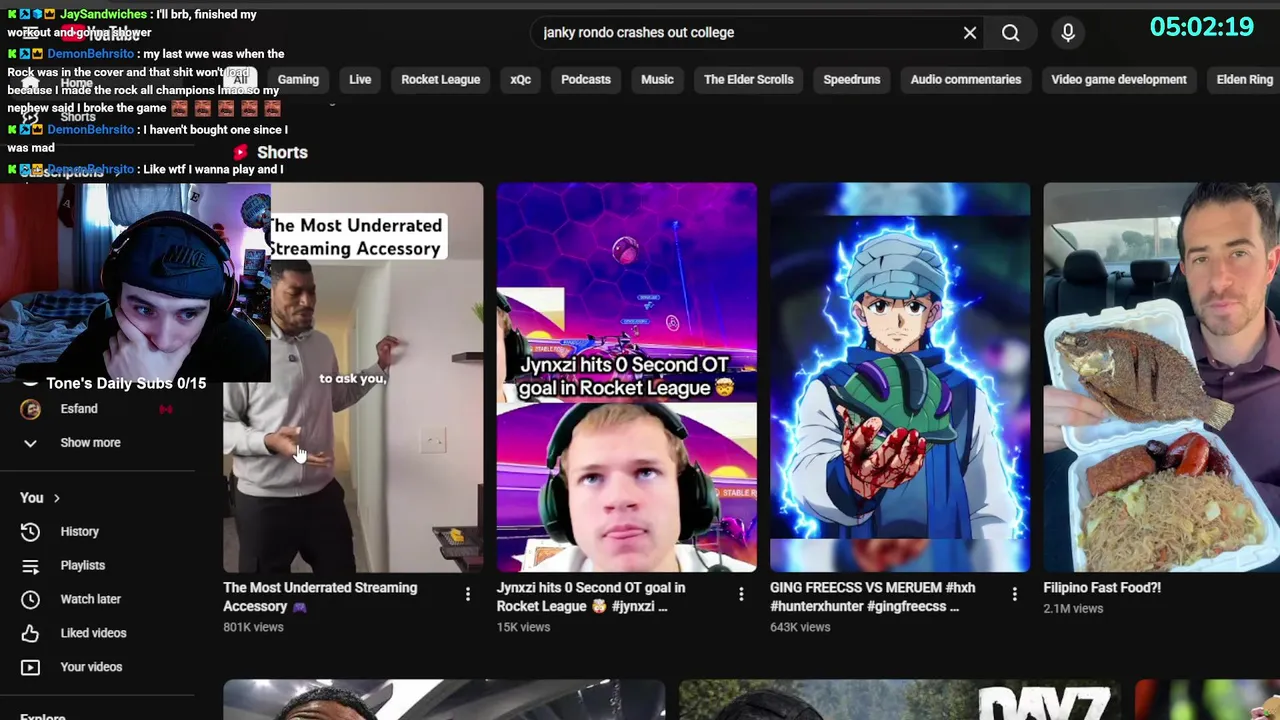
Task: Select the xQc filter chip
Action: pos(520,80)
